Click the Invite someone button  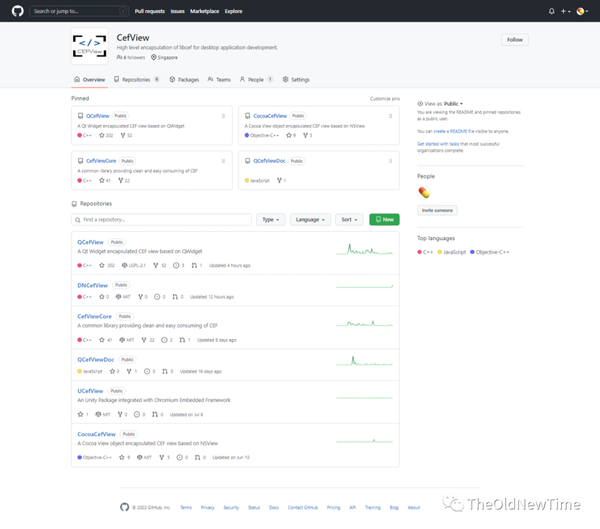[x=437, y=210]
